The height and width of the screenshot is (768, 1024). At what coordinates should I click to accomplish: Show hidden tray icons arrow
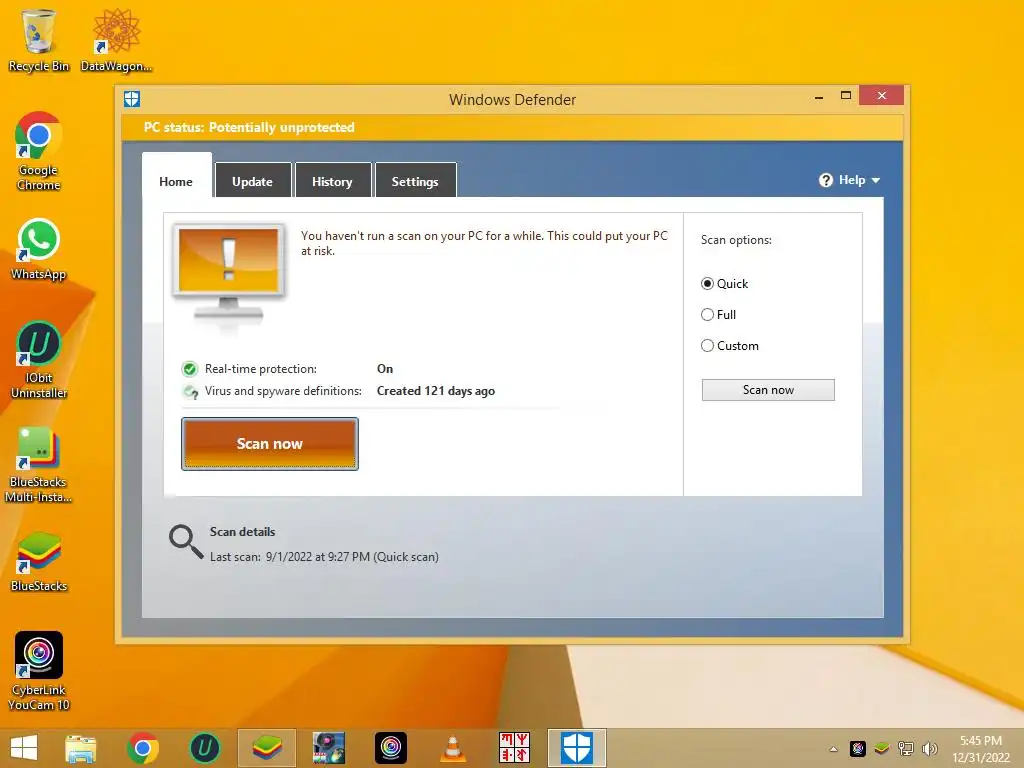point(833,749)
